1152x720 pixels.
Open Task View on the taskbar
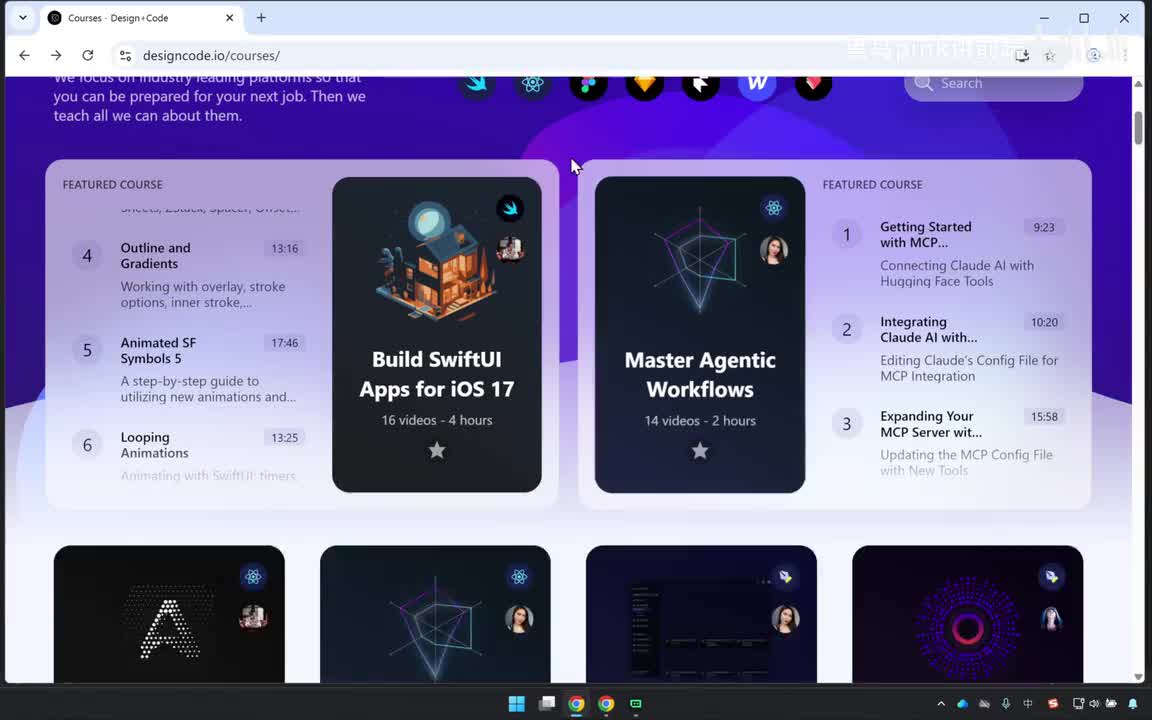point(547,704)
